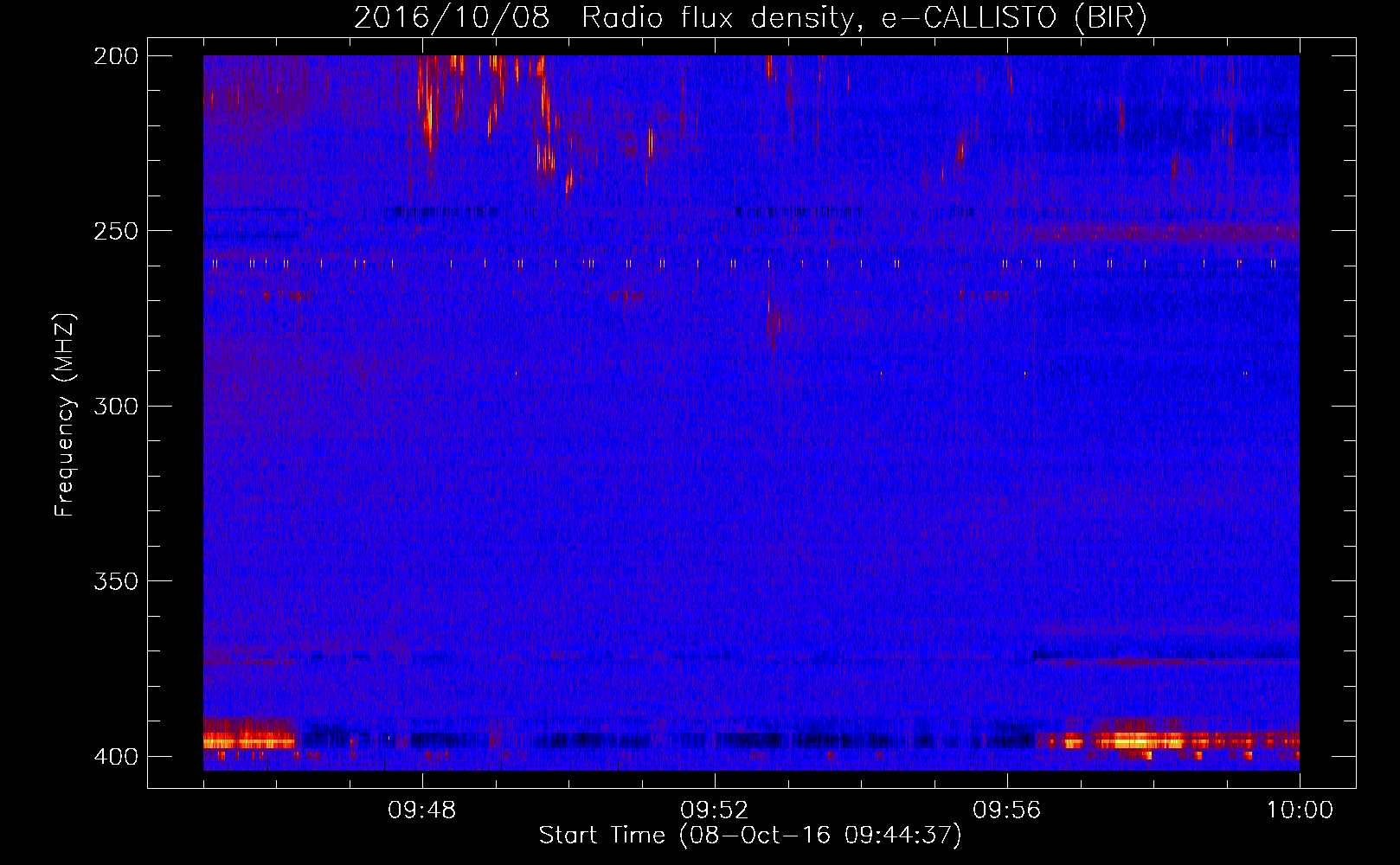Click the 300 frequency tick label
This screenshot has height=865, width=1400.
pyautogui.click(x=115, y=407)
